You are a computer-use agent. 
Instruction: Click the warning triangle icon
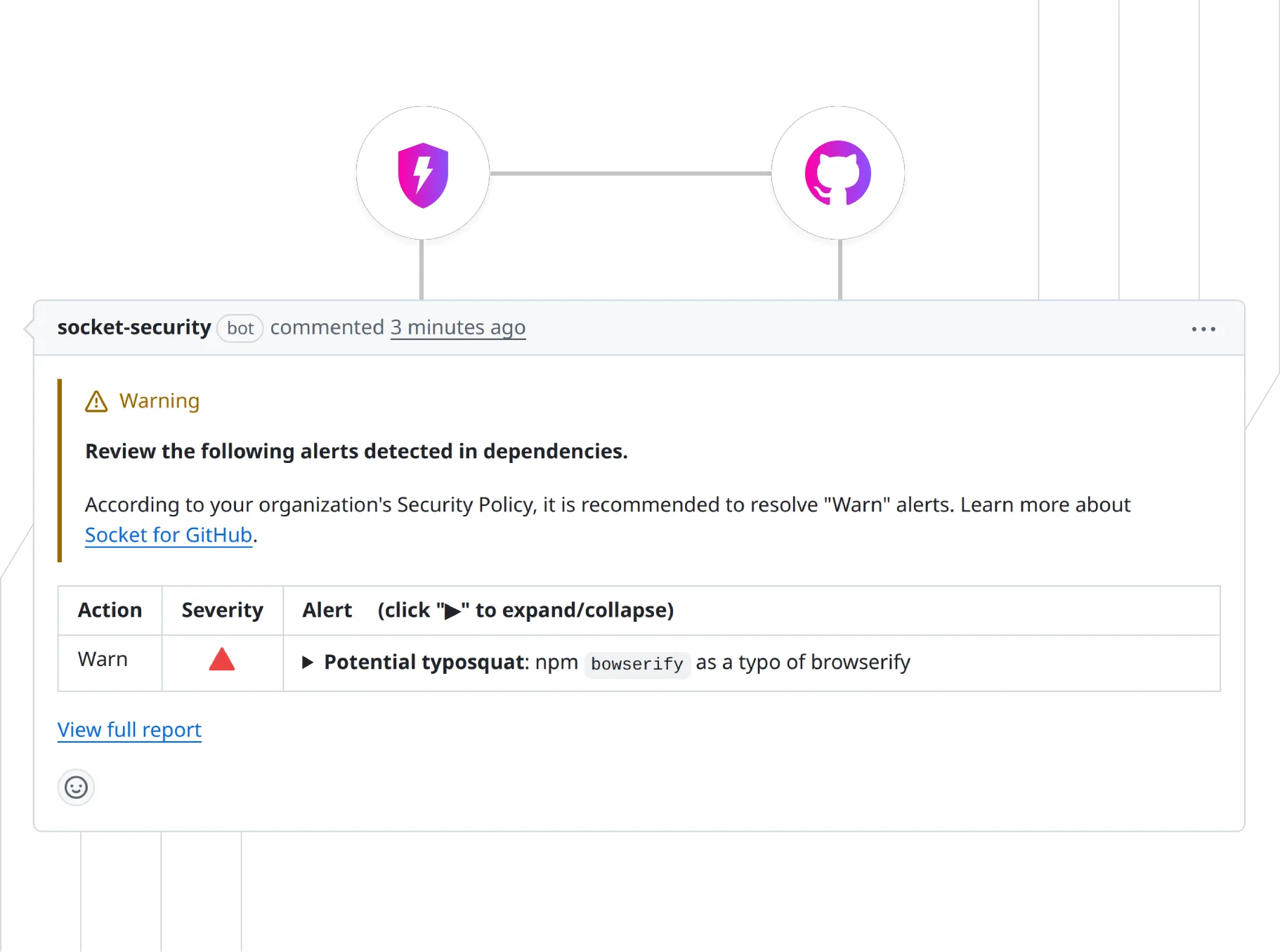95,401
